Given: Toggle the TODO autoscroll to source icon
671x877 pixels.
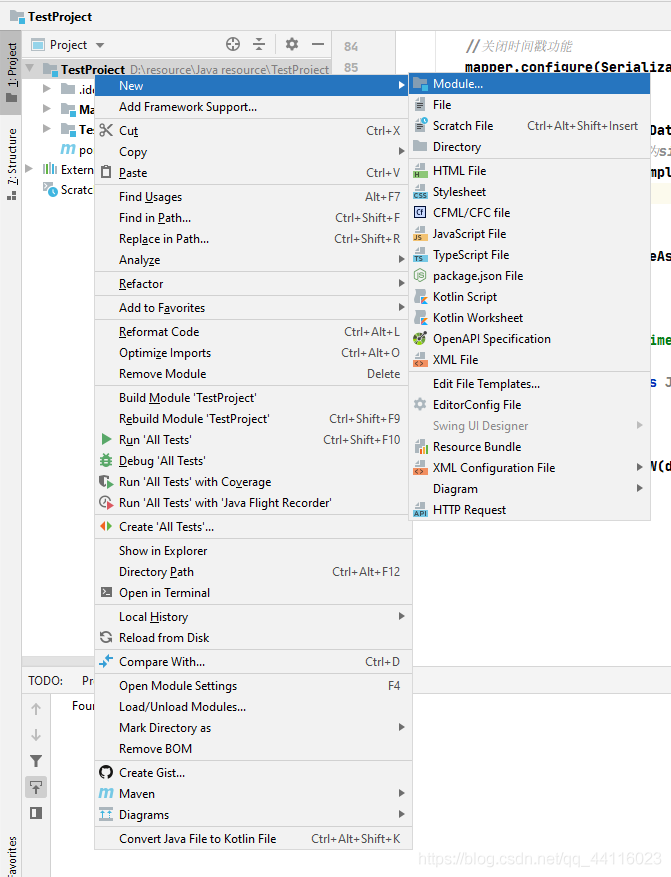Looking at the screenshot, I should [x=36, y=787].
